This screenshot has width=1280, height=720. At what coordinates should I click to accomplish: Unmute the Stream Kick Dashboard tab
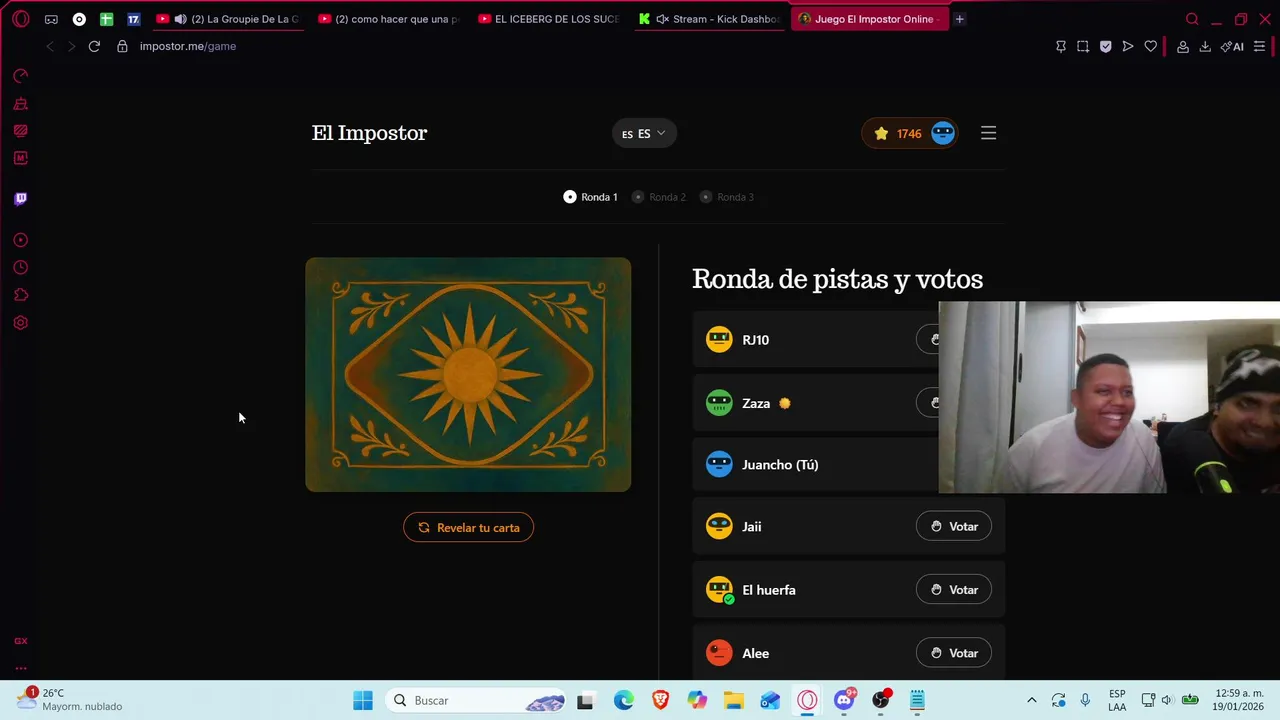pyautogui.click(x=662, y=19)
